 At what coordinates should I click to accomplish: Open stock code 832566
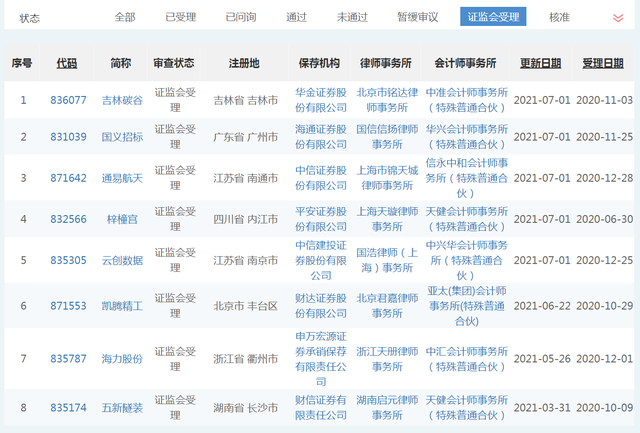68,220
